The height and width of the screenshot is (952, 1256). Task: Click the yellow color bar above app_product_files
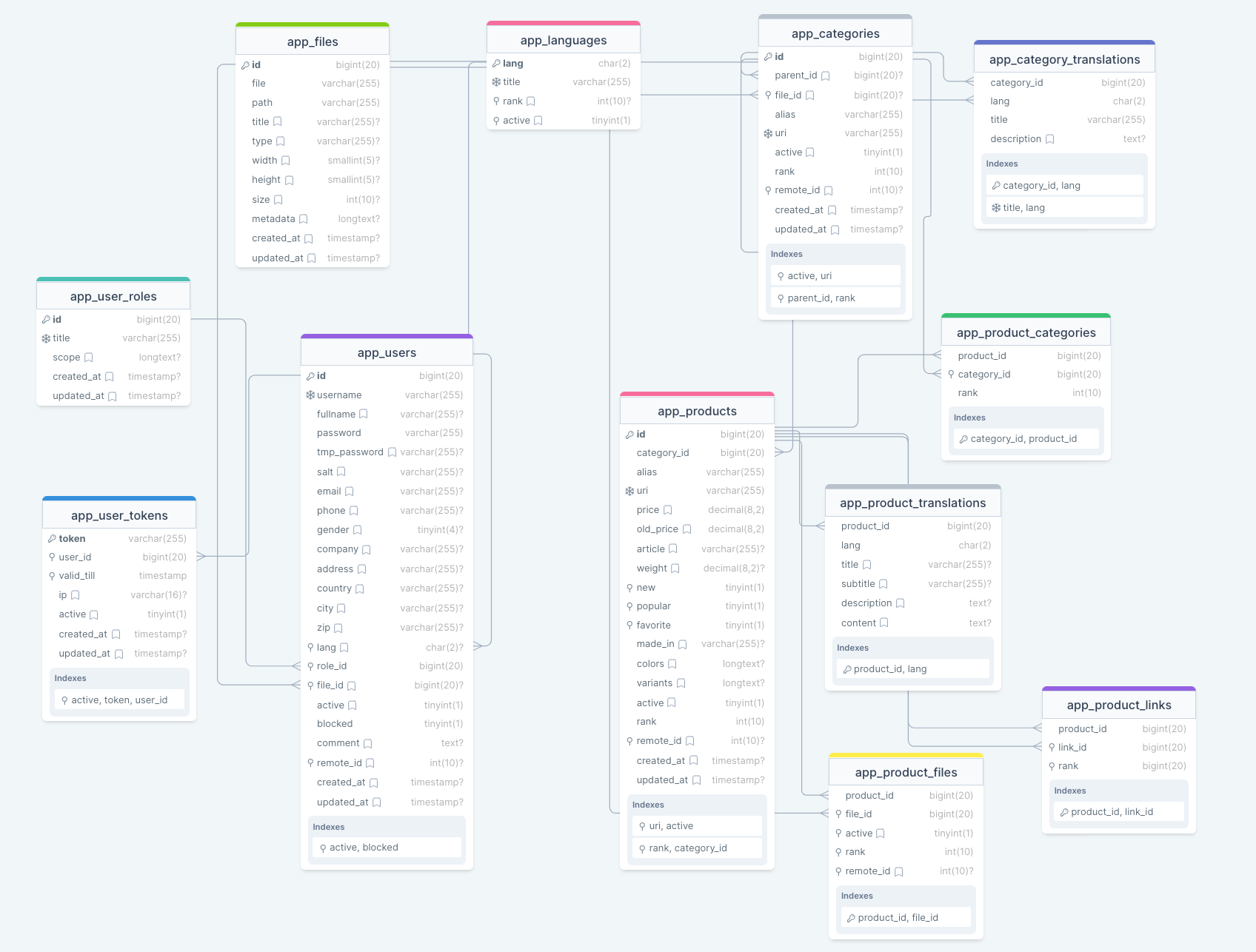[x=906, y=756]
